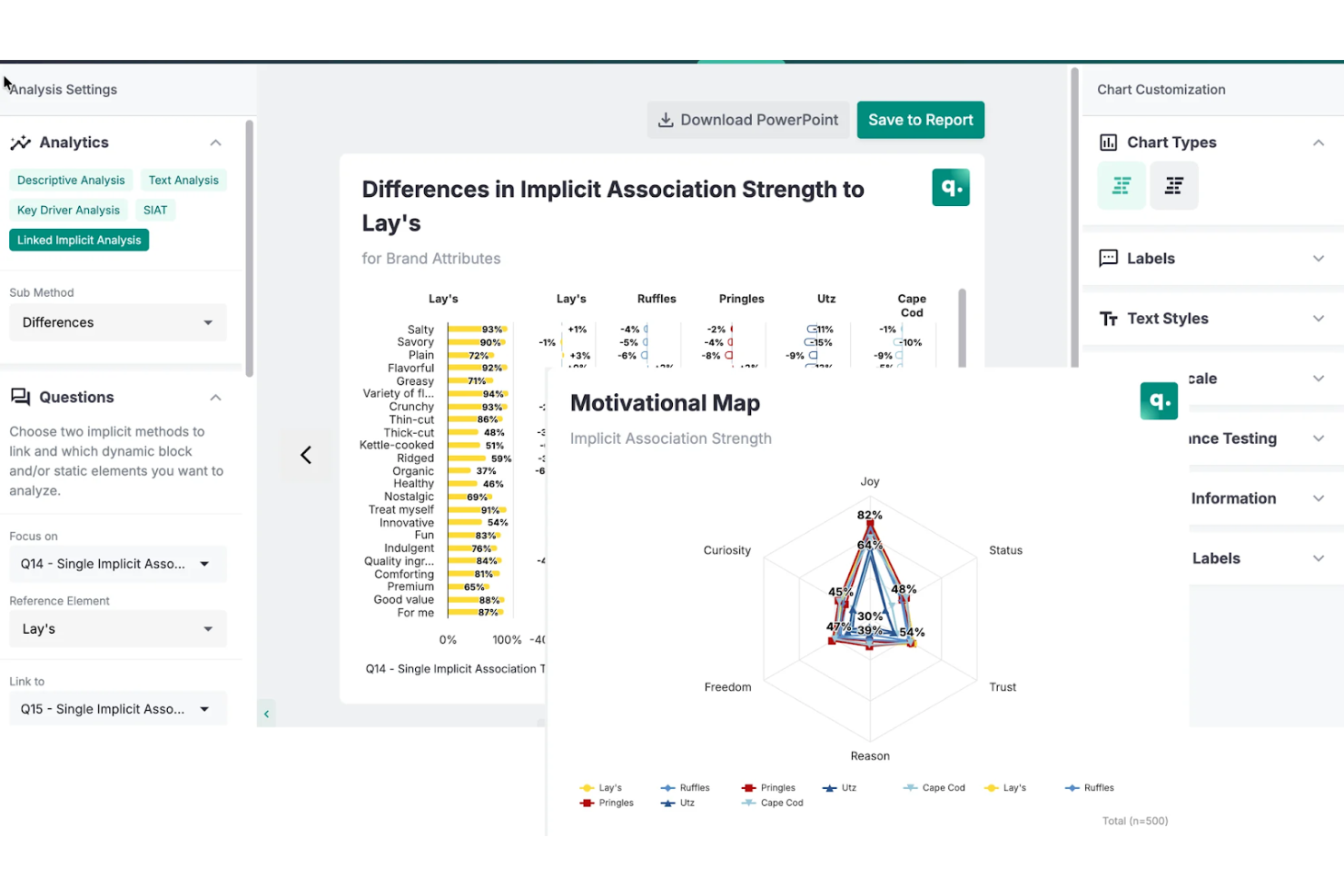Click the Freedom axis label on the radar

[x=727, y=687]
